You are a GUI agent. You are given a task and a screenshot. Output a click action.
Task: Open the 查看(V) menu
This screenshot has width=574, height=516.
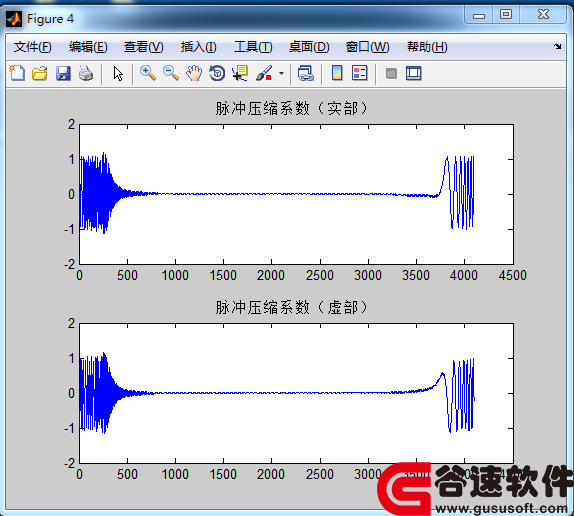pos(144,47)
